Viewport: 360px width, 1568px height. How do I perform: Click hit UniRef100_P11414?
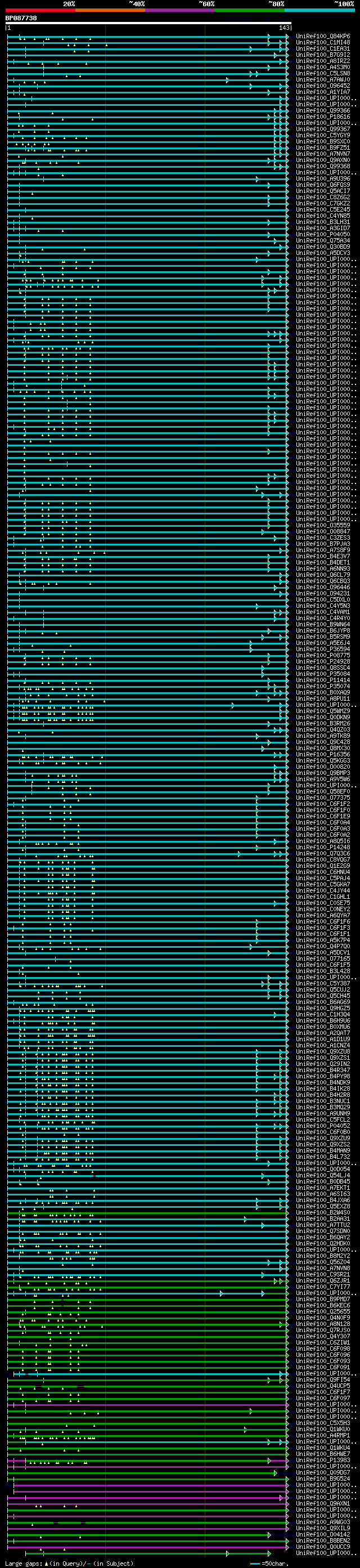[x=323, y=680]
